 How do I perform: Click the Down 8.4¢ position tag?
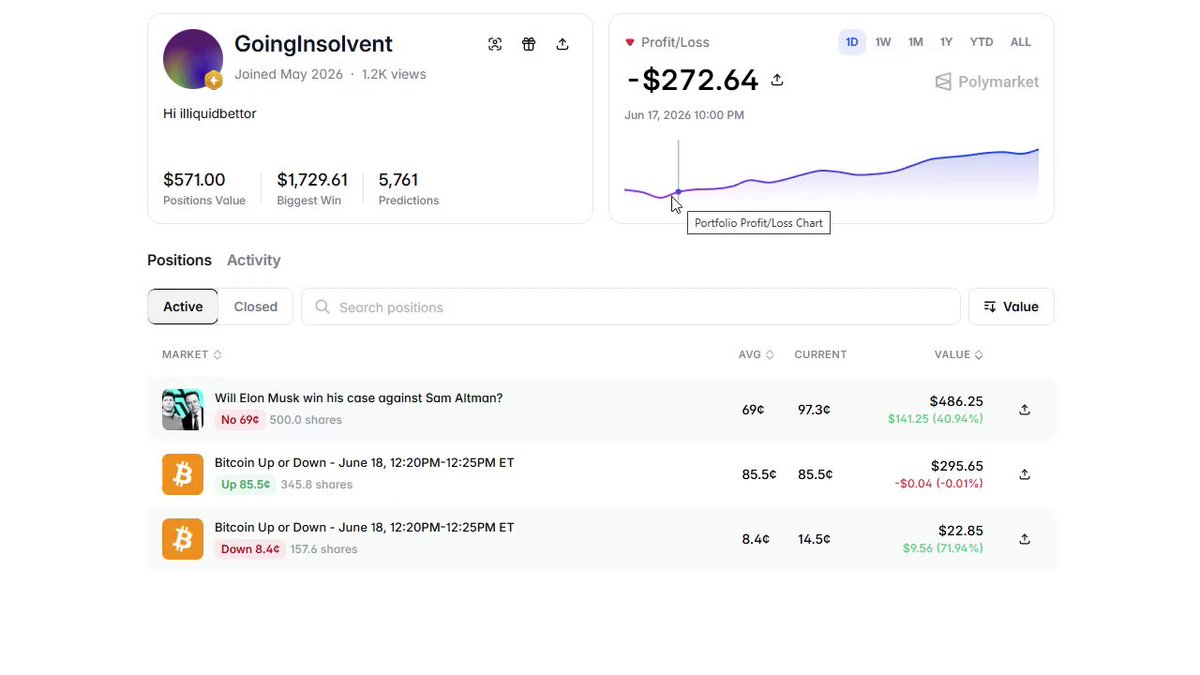[250, 549]
